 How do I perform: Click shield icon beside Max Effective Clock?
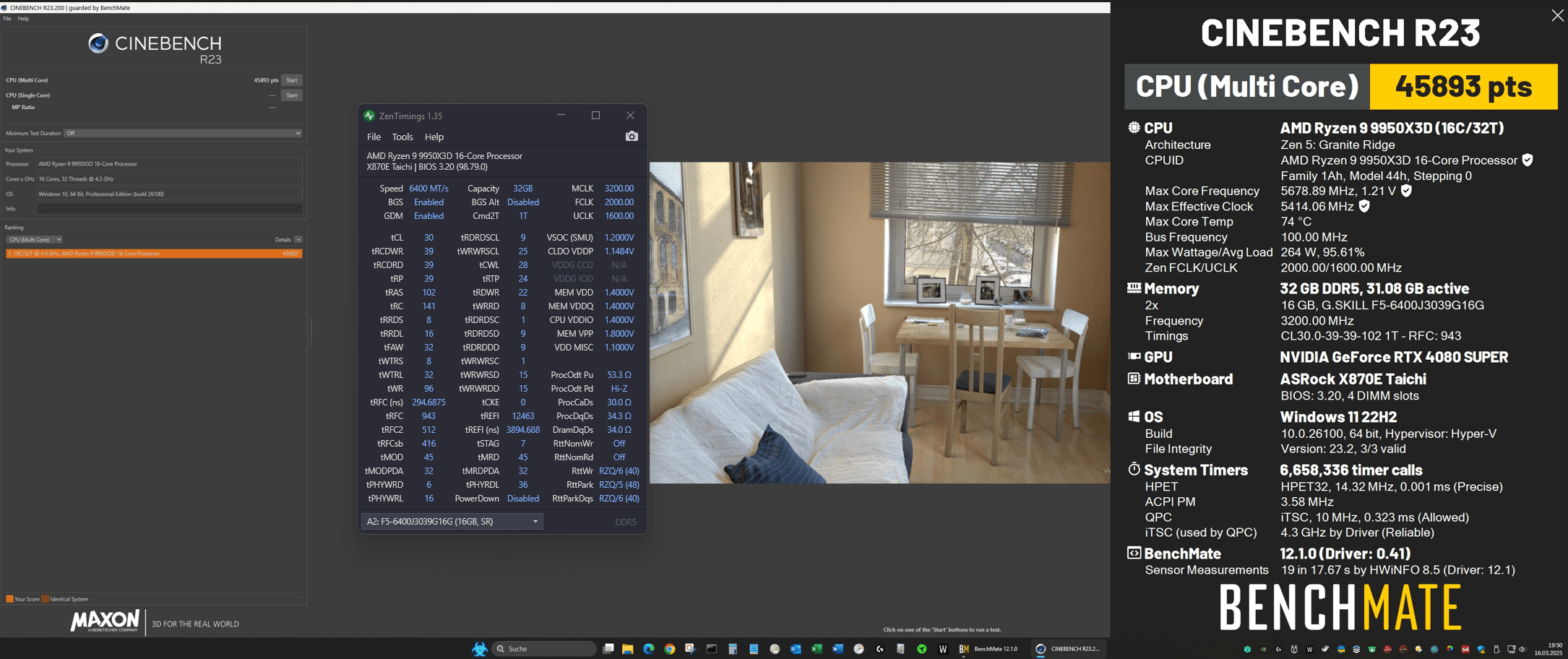[x=1364, y=206]
